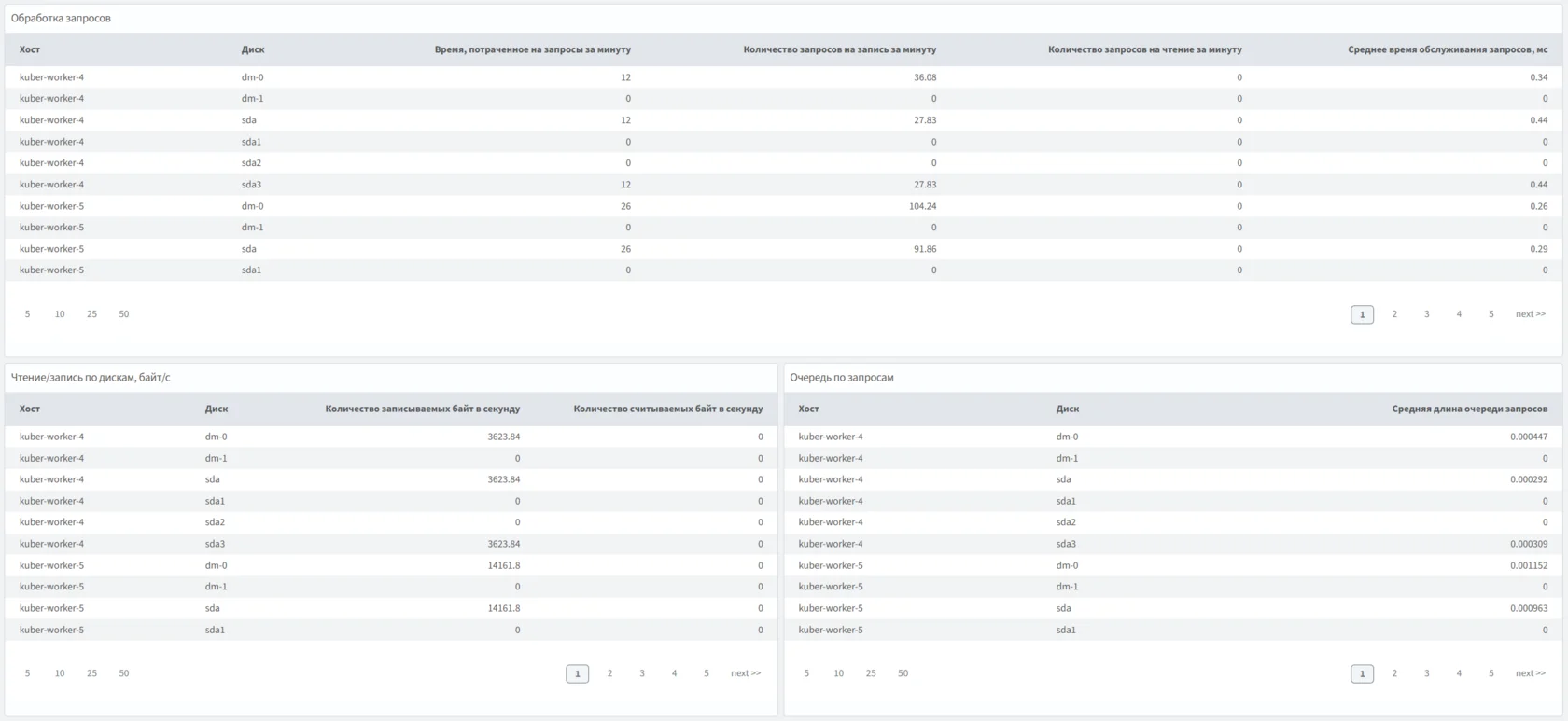Show 5 rows per page in Чтение/запись по дискам
The height and width of the screenshot is (721, 1568).
tap(27, 673)
